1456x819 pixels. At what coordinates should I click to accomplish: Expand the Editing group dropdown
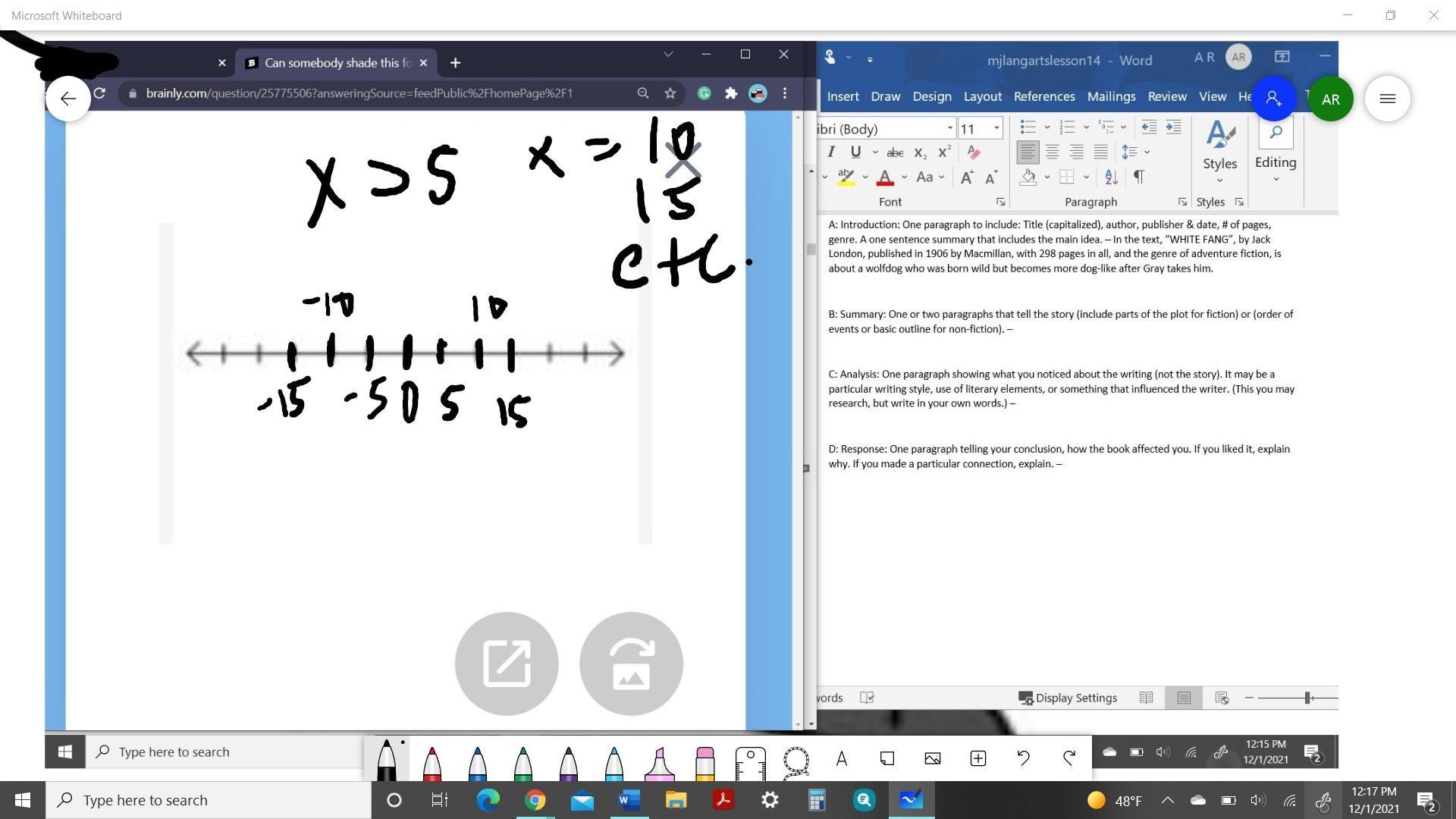(x=1276, y=180)
